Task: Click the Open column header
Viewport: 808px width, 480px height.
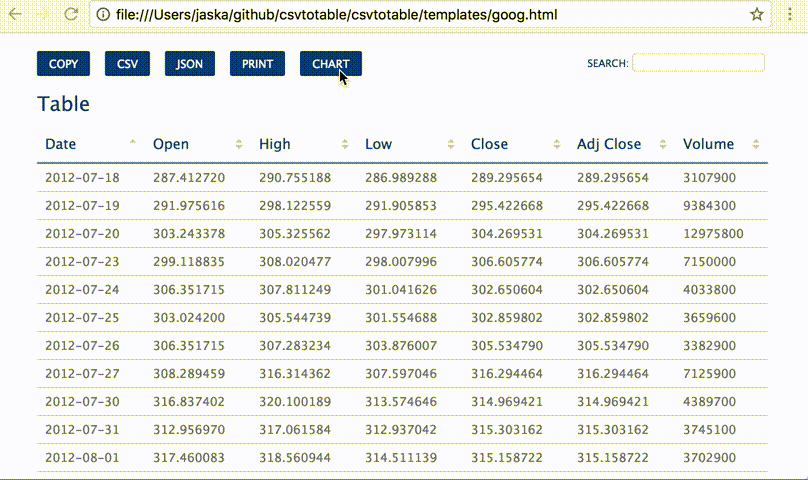Action: point(171,144)
